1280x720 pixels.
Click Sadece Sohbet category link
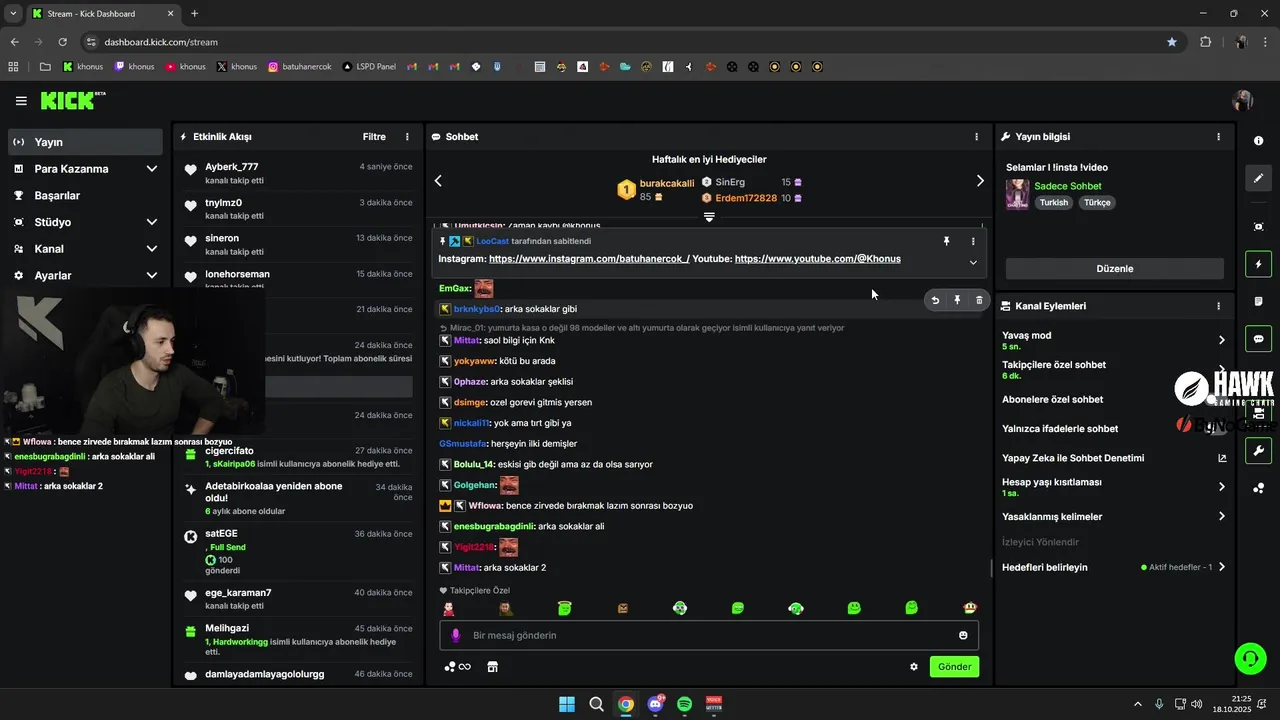pos(1068,186)
